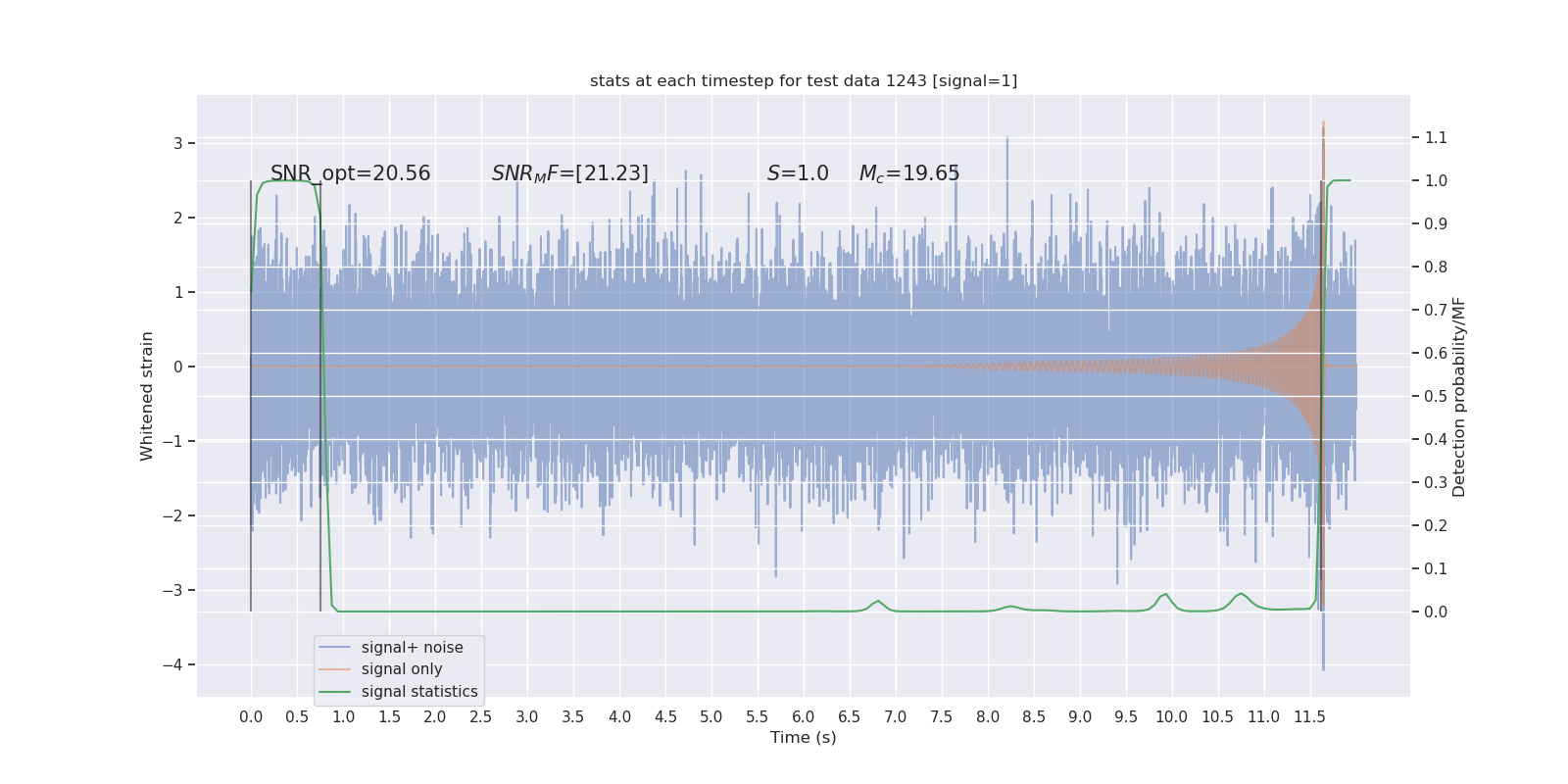Click the green statistics bump near 10.0 seconds
This screenshot has height=784, width=1568.
(x=1164, y=598)
